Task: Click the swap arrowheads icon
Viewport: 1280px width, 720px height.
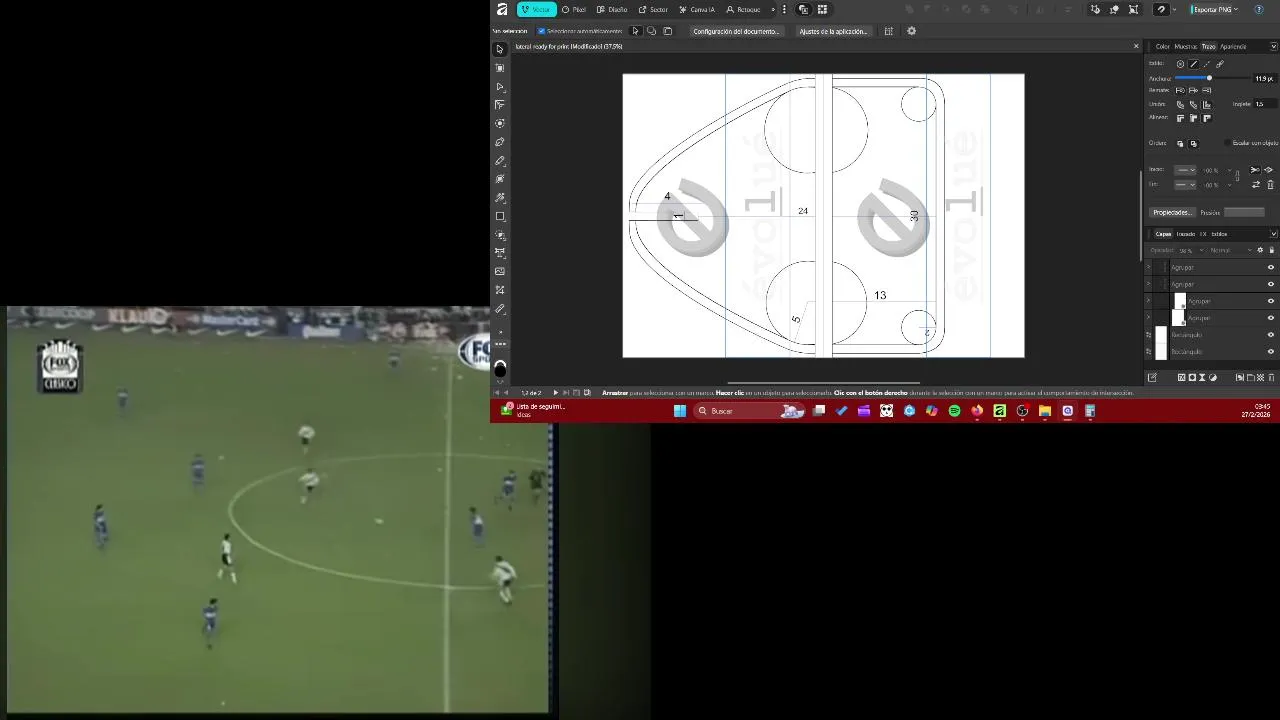Action: click(1256, 185)
